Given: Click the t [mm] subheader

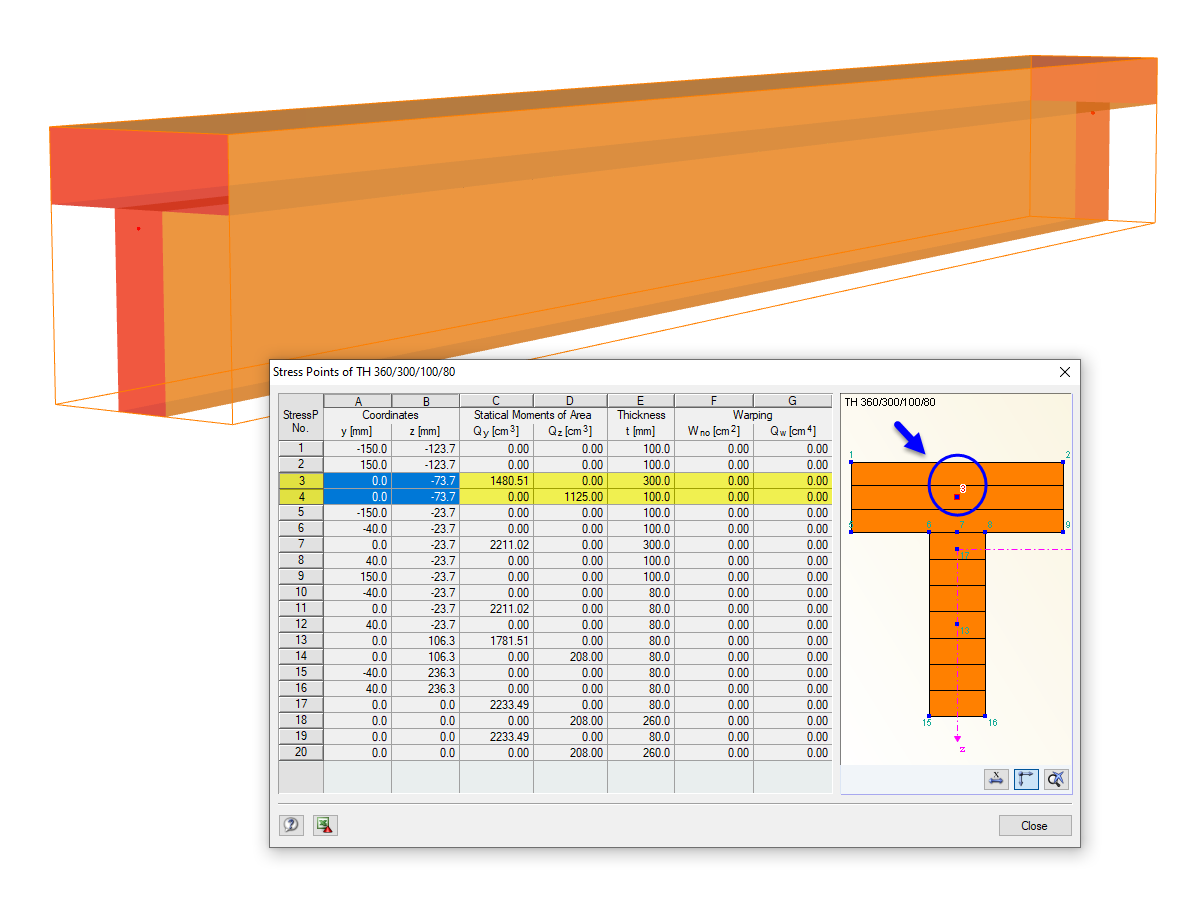Looking at the screenshot, I should click(x=641, y=431).
